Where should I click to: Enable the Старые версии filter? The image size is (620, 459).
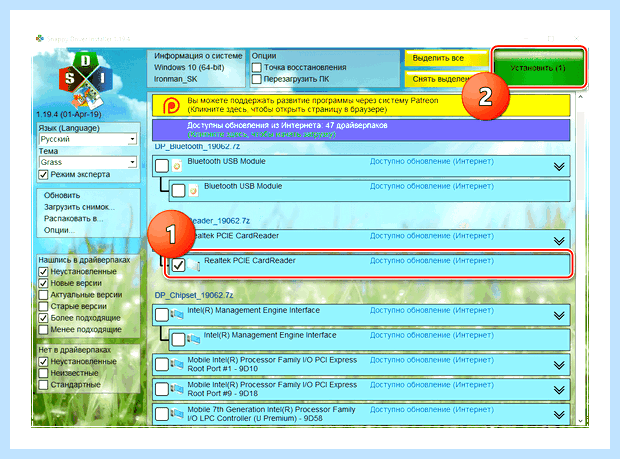coord(43,306)
